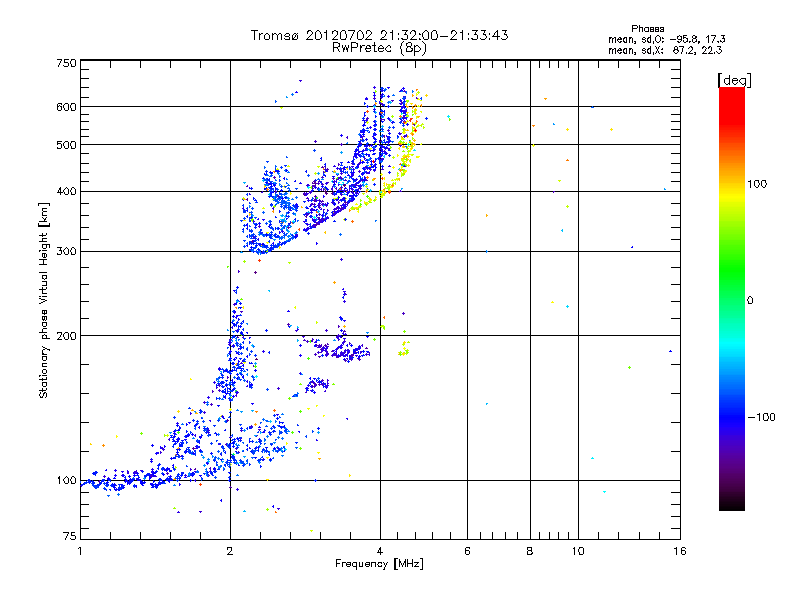Click the 'mean, sd,X: 87.2, 22.3' statistic
Screen dimensions: 800x600
[665, 50]
